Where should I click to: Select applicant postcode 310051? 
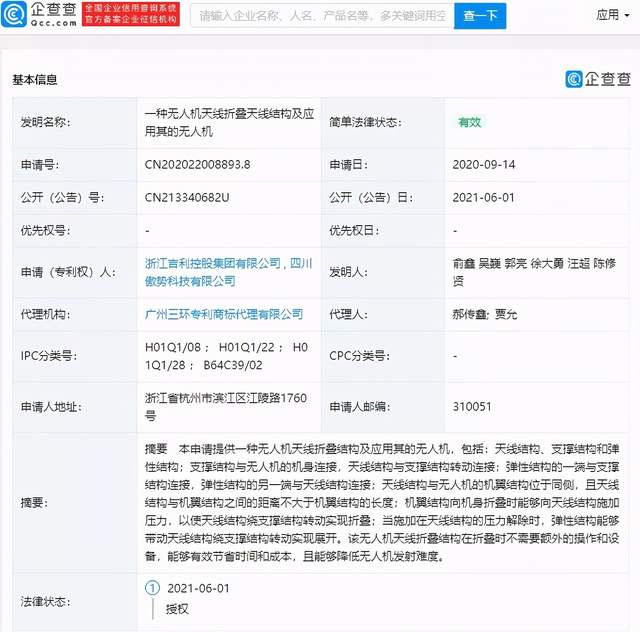[472, 407]
